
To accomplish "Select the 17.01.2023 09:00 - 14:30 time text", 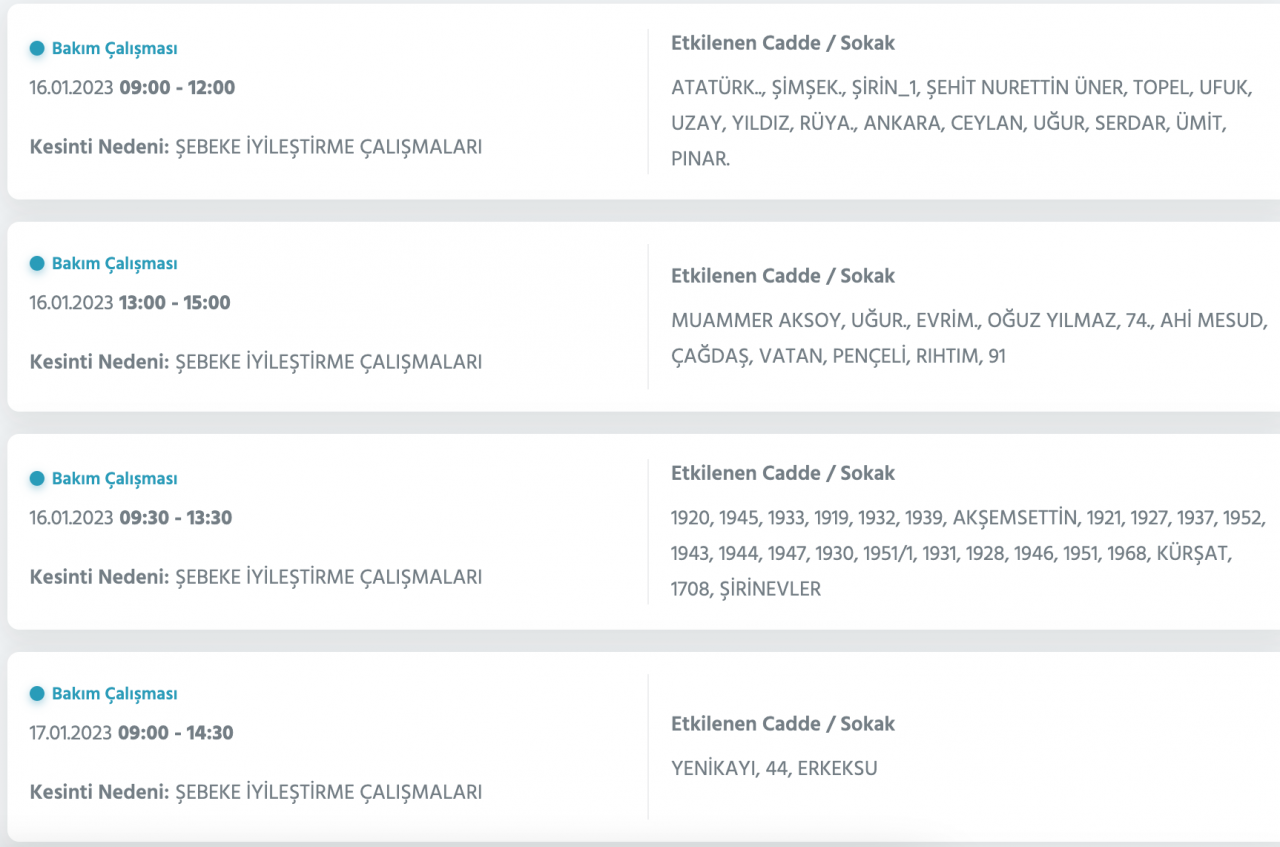I will [x=131, y=733].
